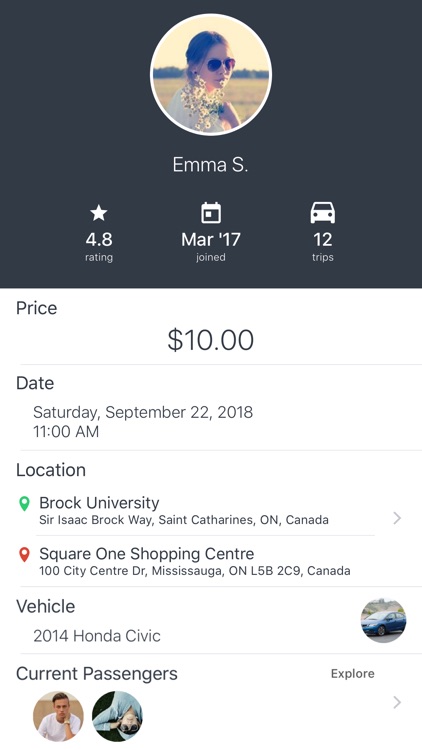This screenshot has width=422, height=750.
Task: Expand the Current Passengers chevron
Action: [397, 702]
